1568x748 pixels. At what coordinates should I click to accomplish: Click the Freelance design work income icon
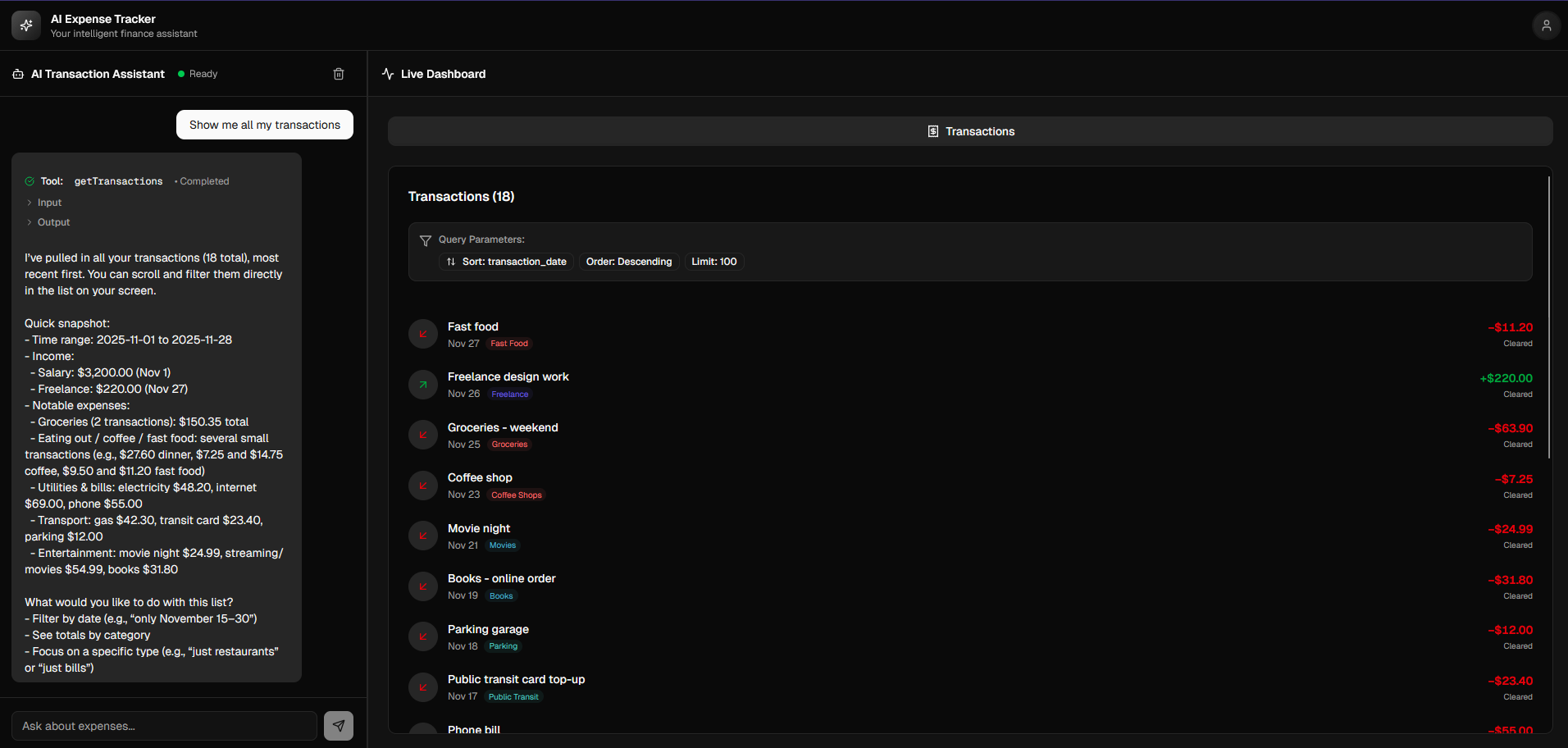(423, 385)
